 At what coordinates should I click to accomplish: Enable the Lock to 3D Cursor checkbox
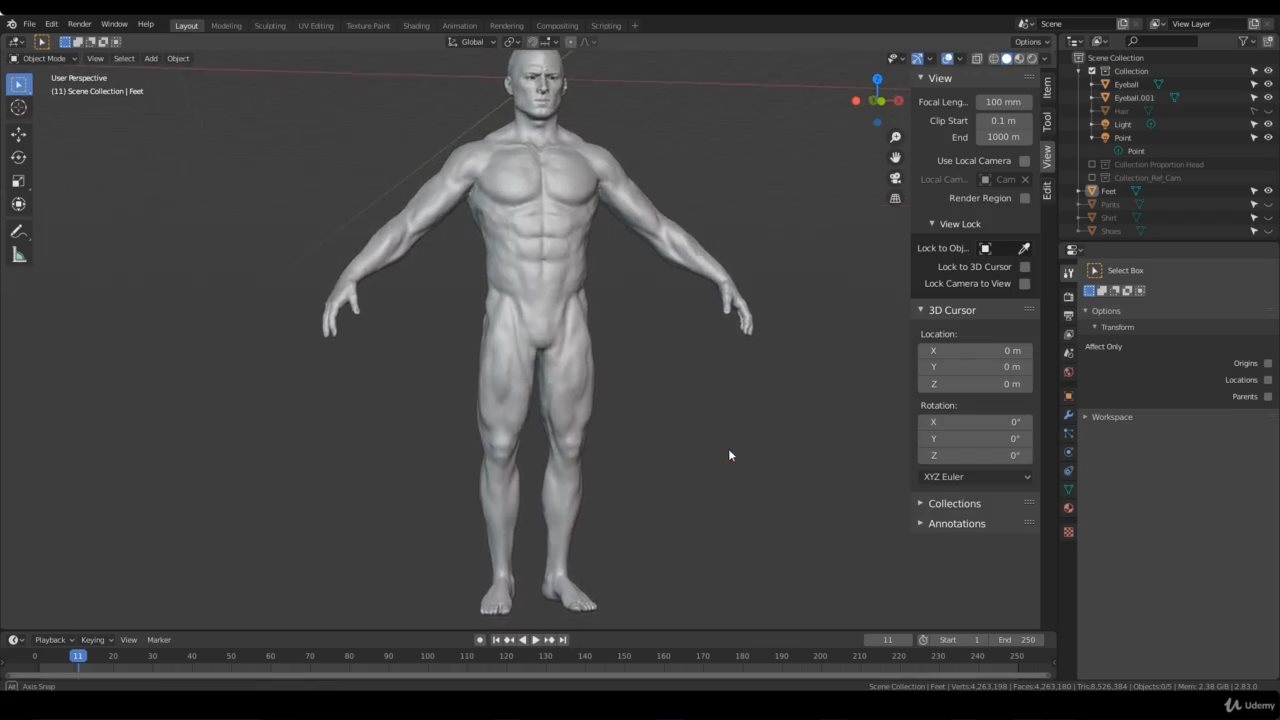pos(1024,267)
